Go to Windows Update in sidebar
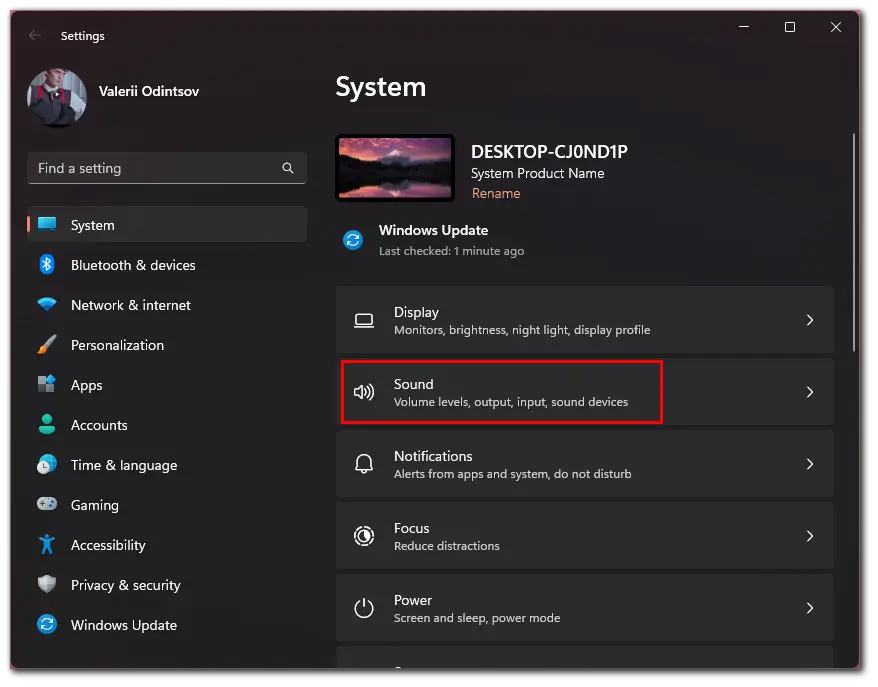The width and height of the screenshot is (878, 687). pyautogui.click(x=167, y=624)
